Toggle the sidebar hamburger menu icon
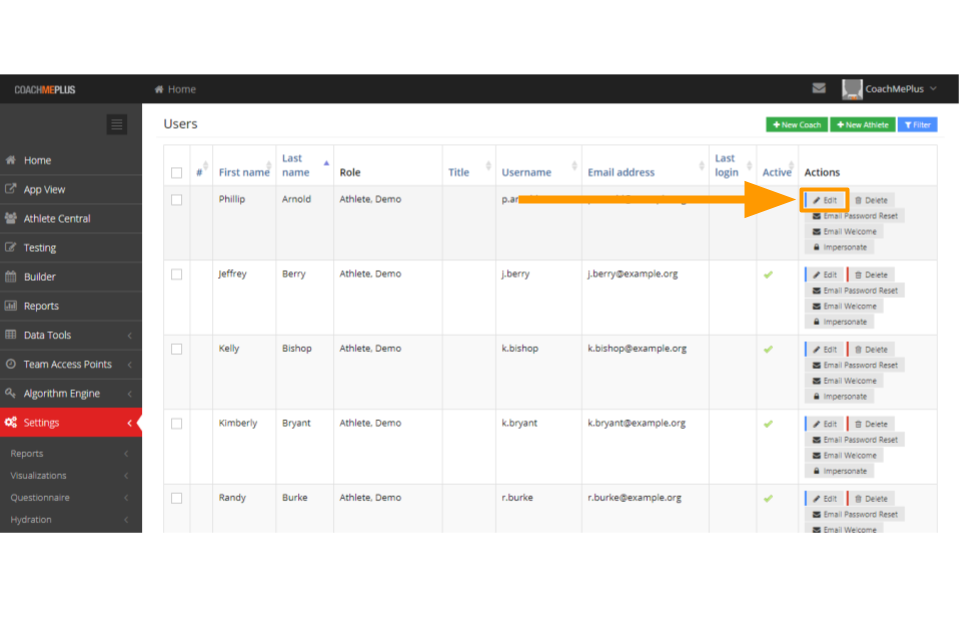This screenshot has width=960, height=620. pyautogui.click(x=116, y=125)
